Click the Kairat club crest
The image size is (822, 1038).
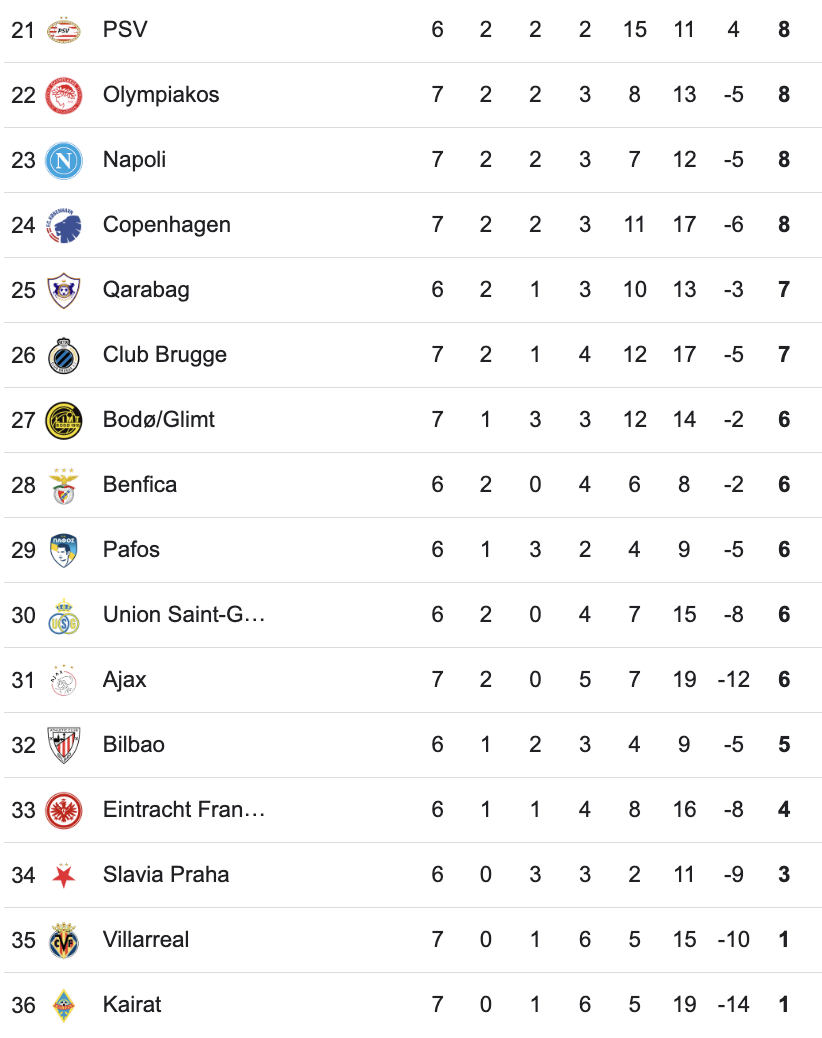tap(64, 1005)
